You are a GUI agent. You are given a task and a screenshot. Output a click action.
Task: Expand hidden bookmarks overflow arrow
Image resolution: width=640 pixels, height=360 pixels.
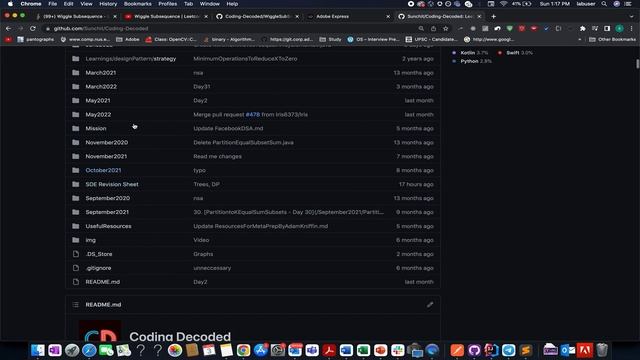580,40
